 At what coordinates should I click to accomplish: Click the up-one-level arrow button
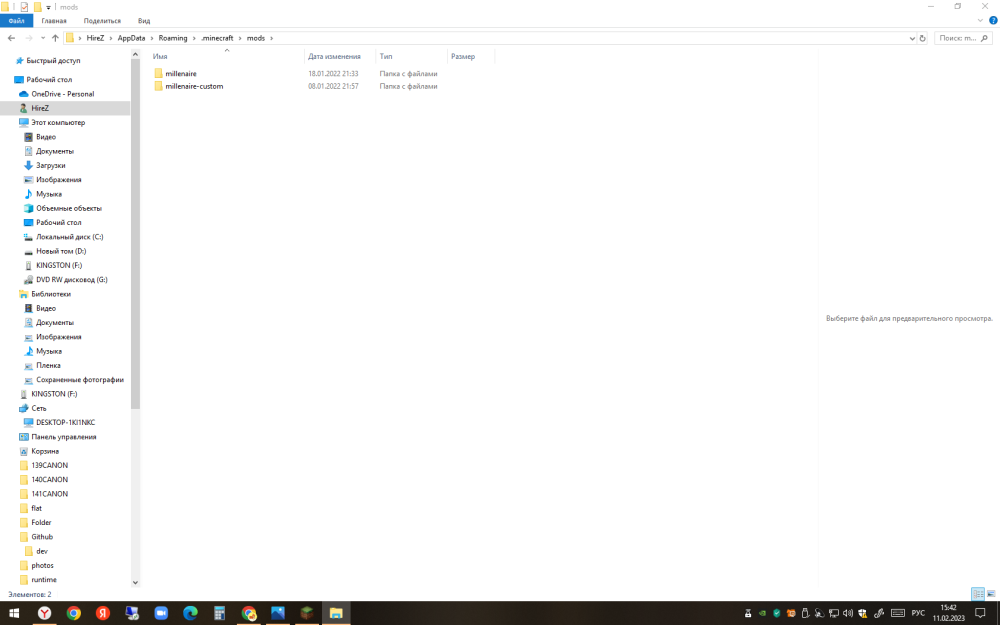(55, 38)
